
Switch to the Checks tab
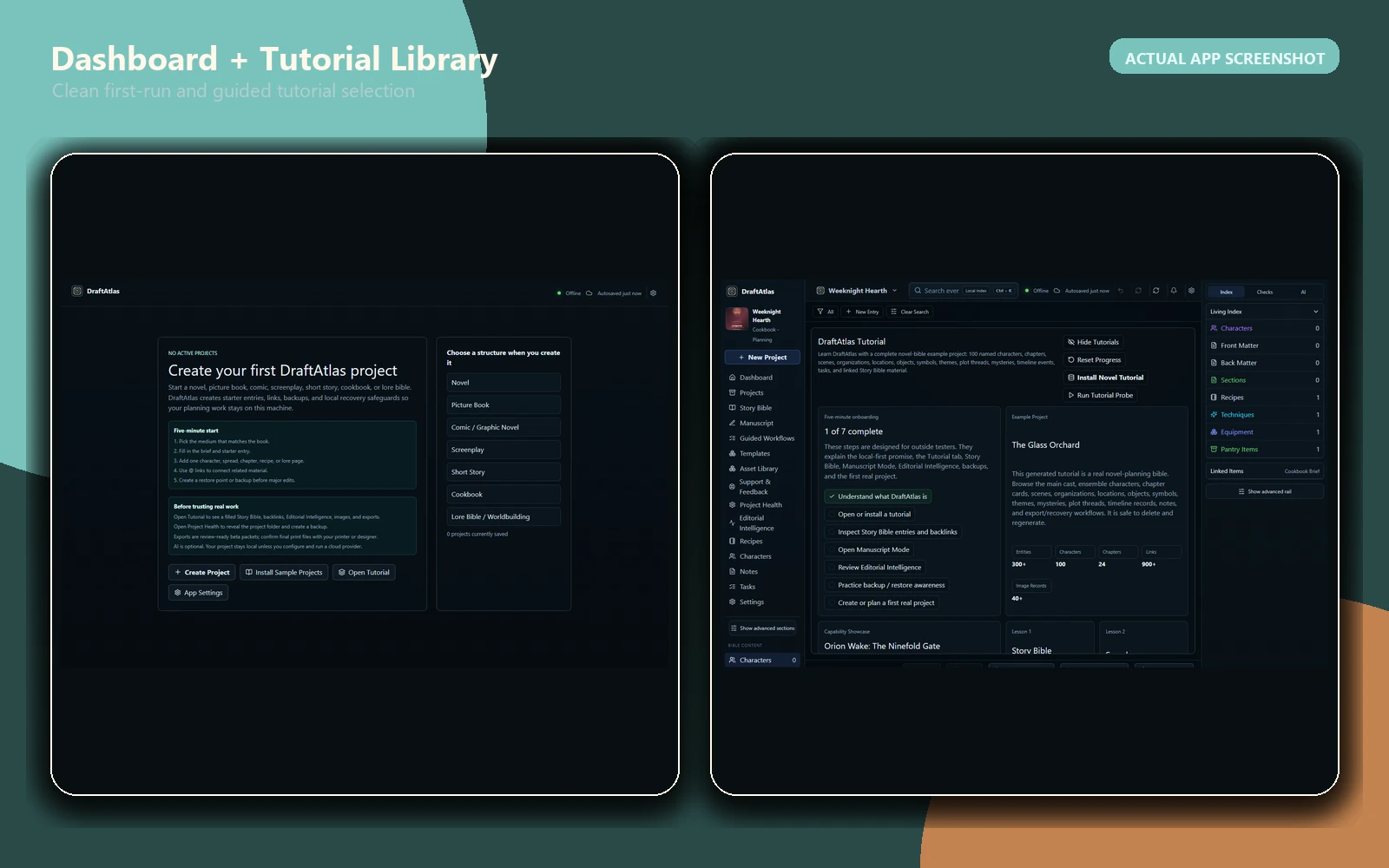(x=1265, y=292)
